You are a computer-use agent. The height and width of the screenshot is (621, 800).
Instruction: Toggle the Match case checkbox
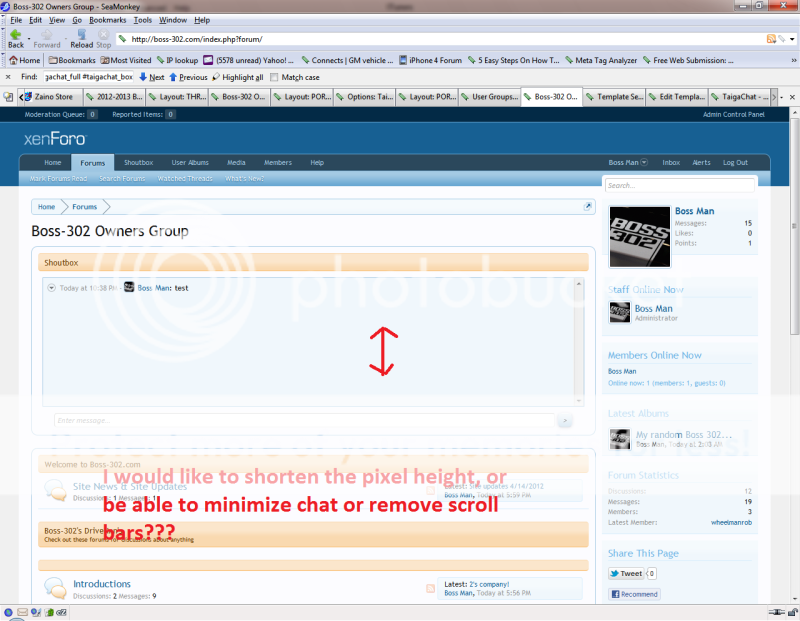276,77
